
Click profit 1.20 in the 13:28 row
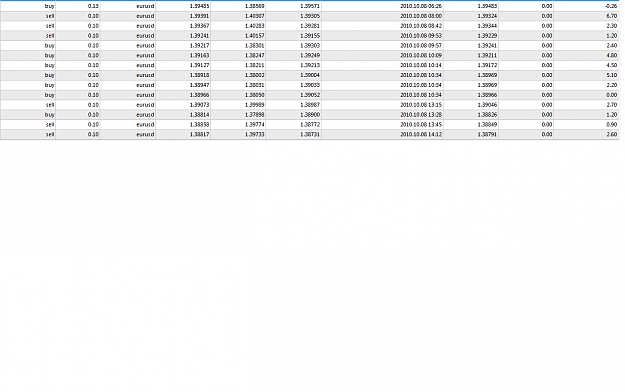pos(611,114)
